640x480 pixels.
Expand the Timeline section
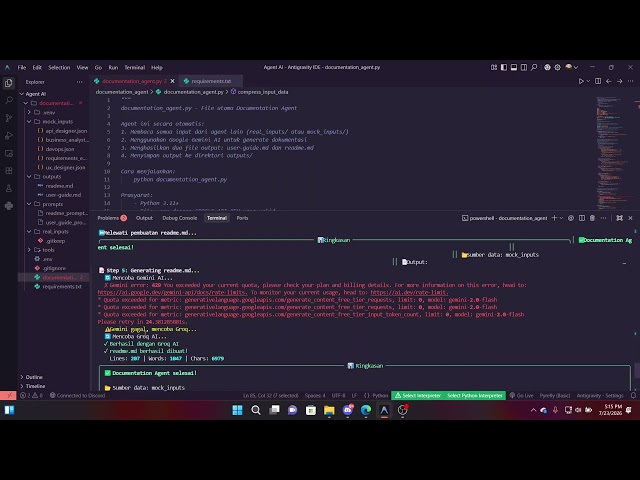[35, 386]
